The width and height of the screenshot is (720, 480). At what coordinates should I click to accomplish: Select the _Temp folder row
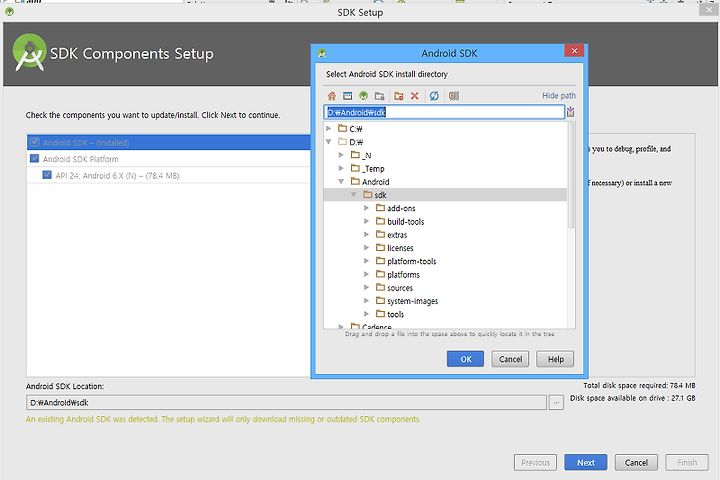pyautogui.click(x=445, y=169)
